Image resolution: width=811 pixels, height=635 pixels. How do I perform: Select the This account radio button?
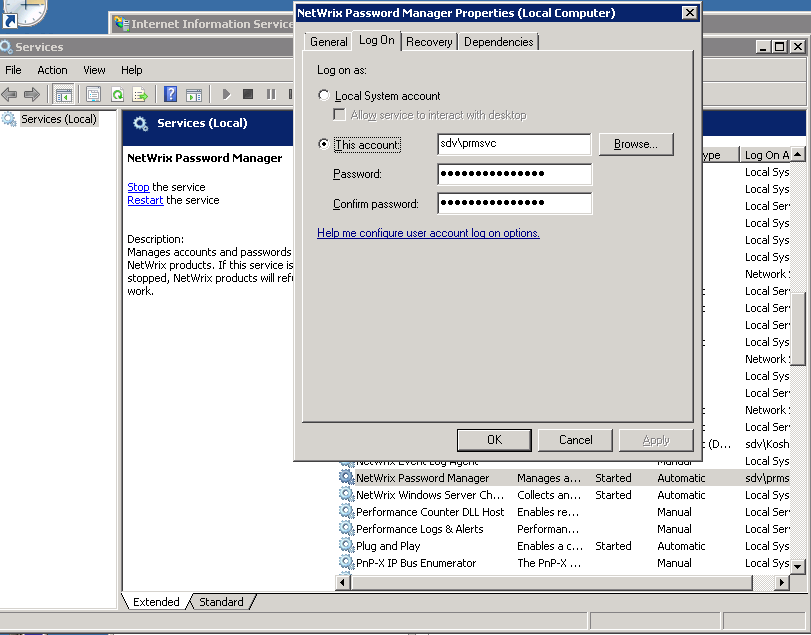[323, 145]
